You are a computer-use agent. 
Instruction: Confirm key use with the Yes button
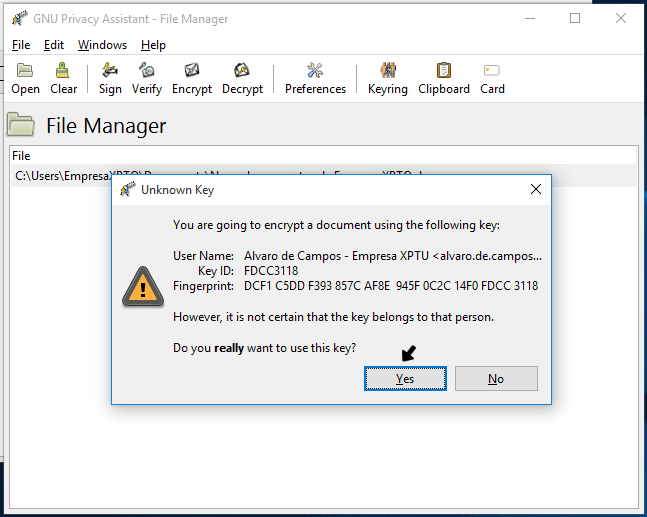click(x=405, y=378)
